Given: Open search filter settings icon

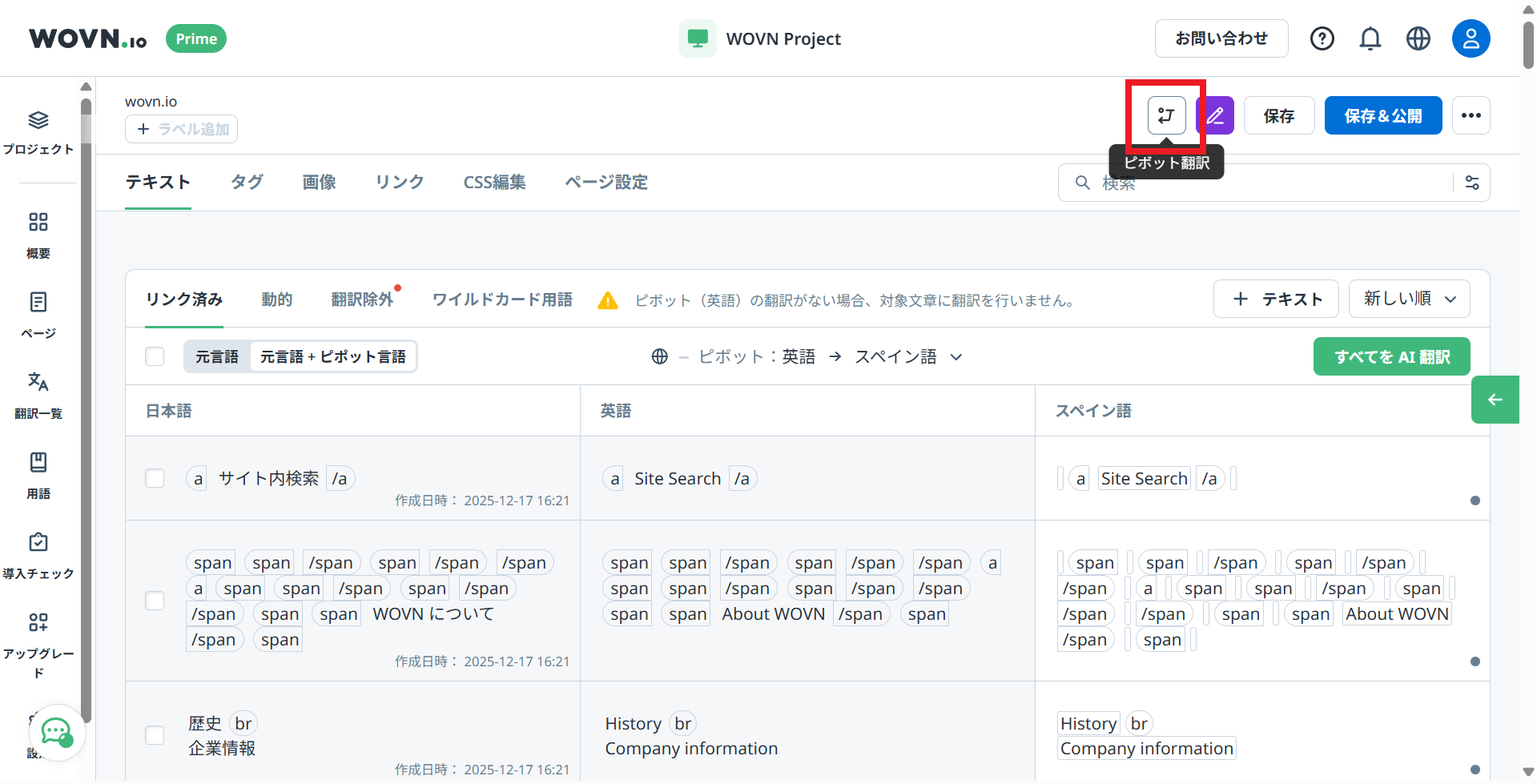Looking at the screenshot, I should click(x=1471, y=183).
